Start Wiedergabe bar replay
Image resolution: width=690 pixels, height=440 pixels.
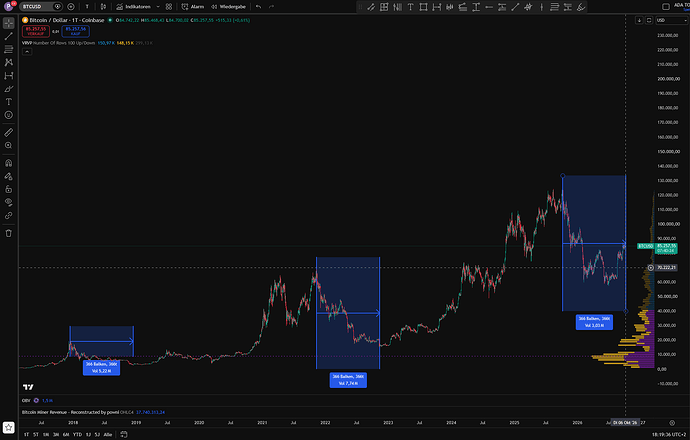pyautogui.click(x=228, y=7)
